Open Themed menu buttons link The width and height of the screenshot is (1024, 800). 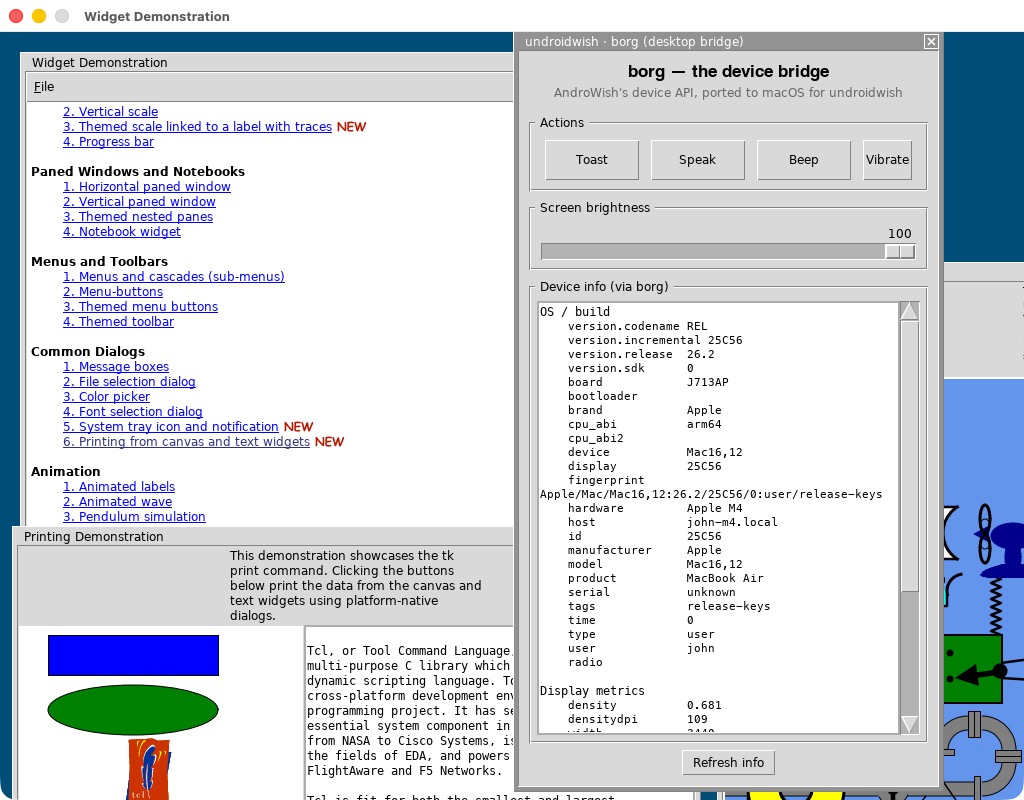tap(140, 307)
